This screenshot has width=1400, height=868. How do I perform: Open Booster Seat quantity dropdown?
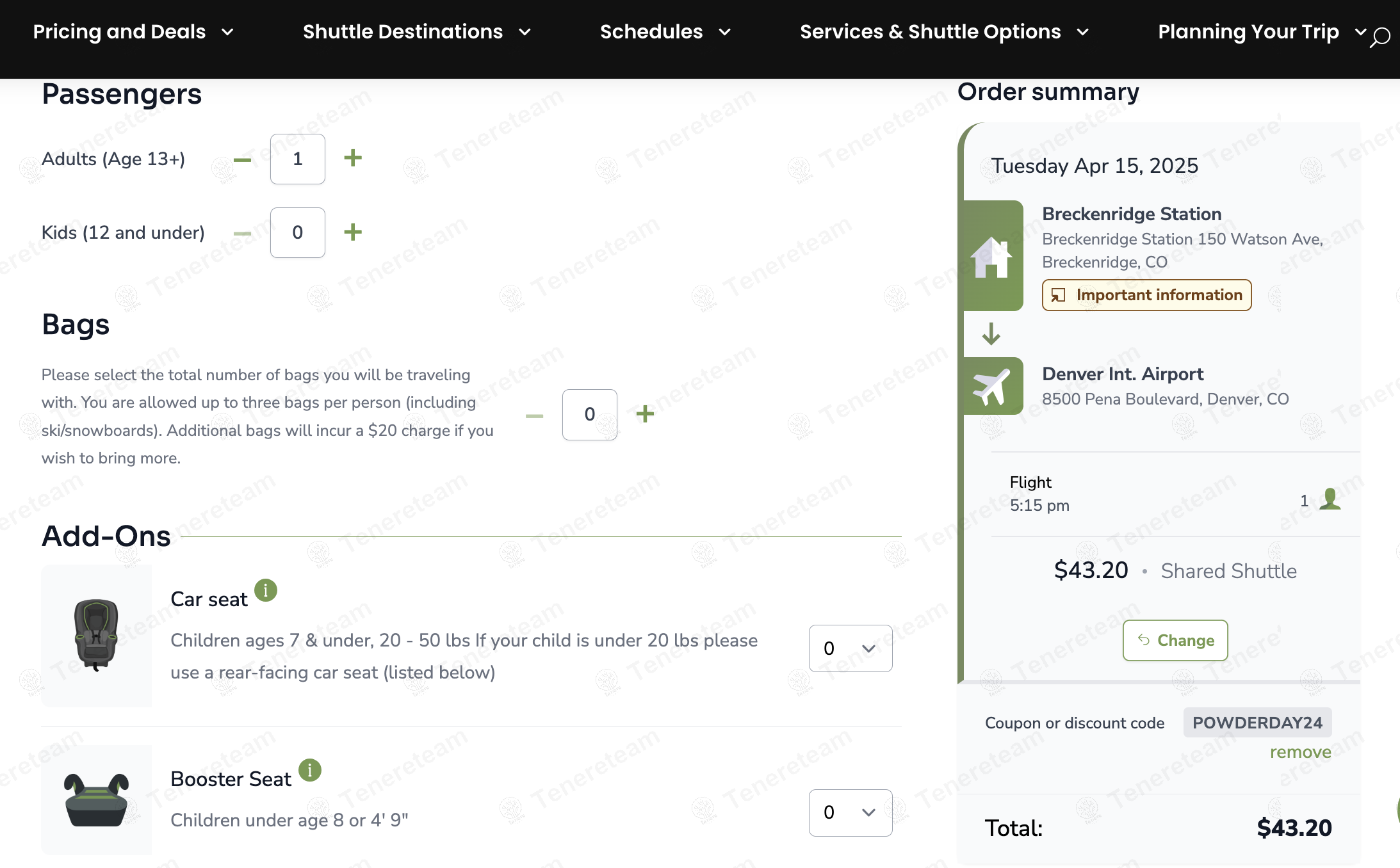coord(850,812)
